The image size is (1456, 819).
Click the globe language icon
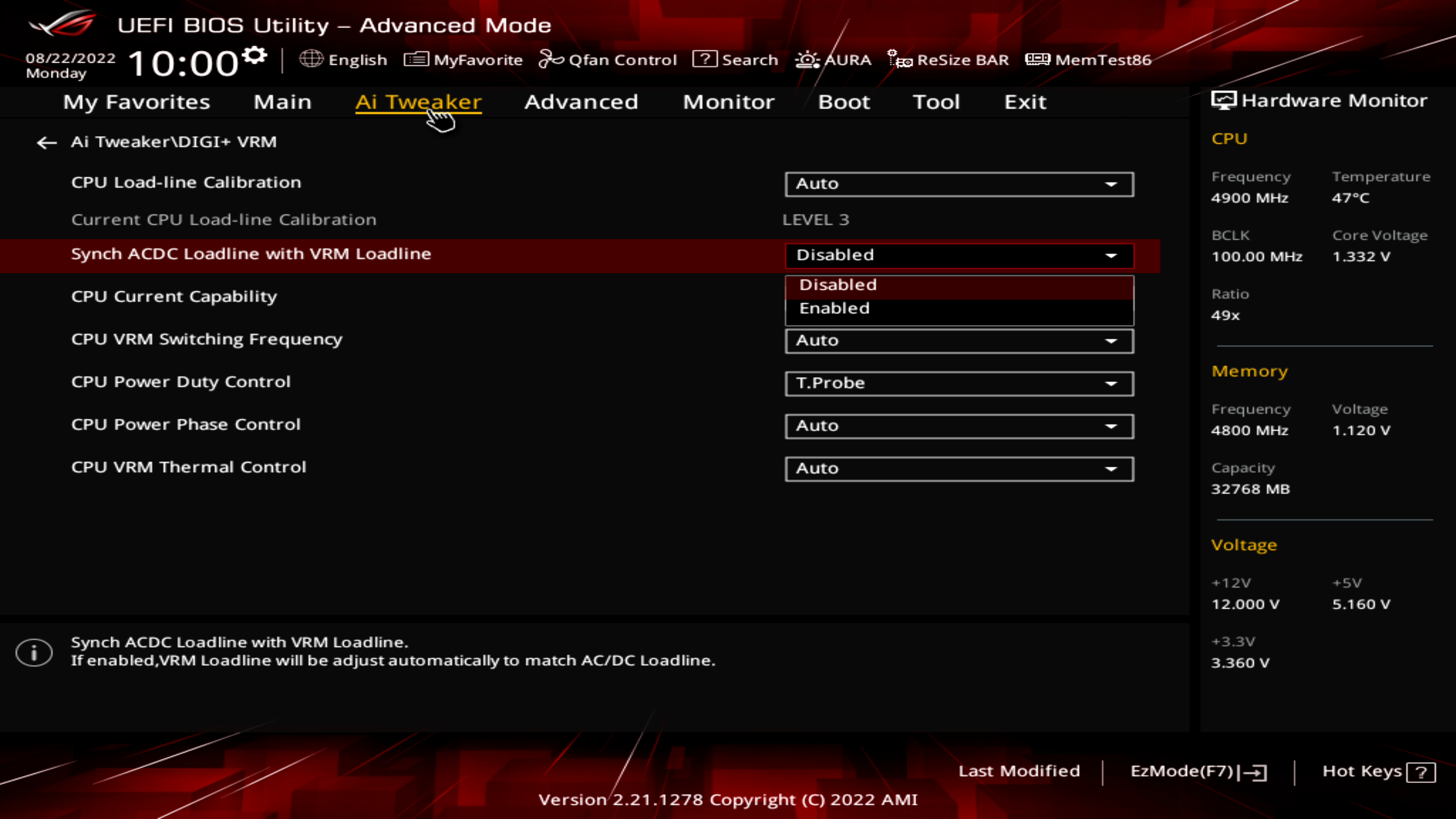311,59
